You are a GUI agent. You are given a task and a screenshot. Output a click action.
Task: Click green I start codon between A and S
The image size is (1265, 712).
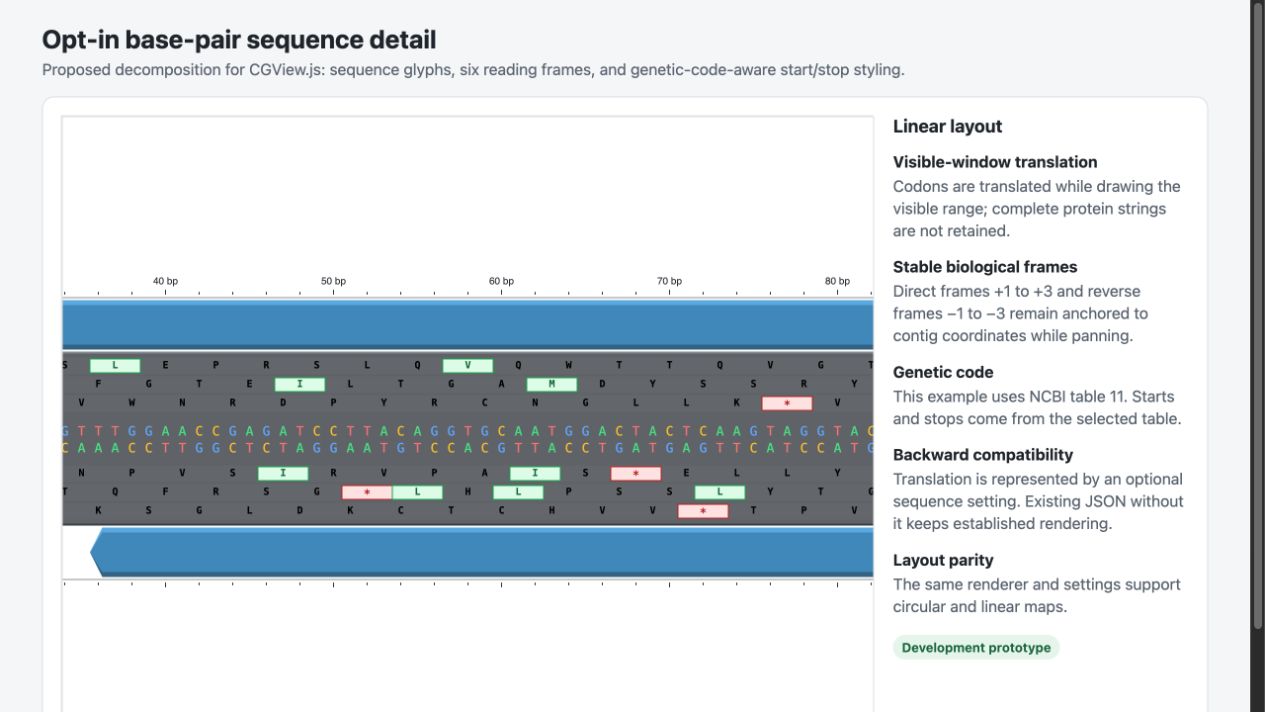click(x=535, y=473)
